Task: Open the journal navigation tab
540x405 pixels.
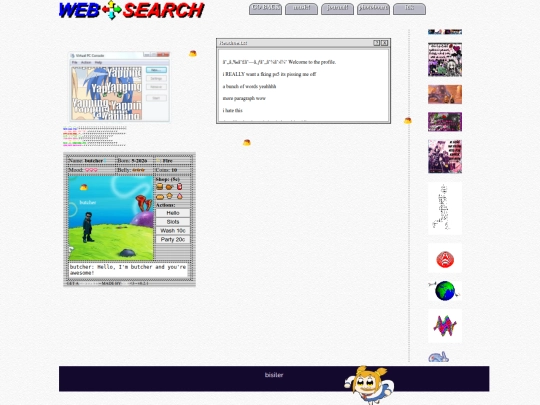Action: point(338,9)
